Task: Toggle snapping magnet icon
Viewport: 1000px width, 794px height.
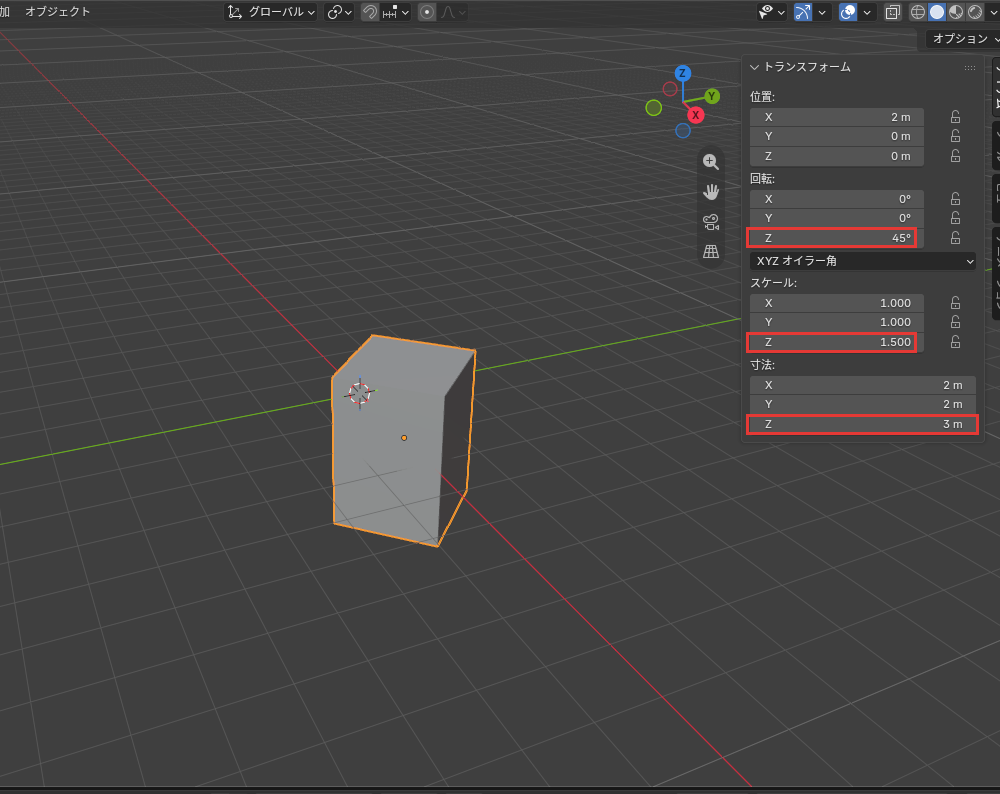Action: pyautogui.click(x=370, y=12)
